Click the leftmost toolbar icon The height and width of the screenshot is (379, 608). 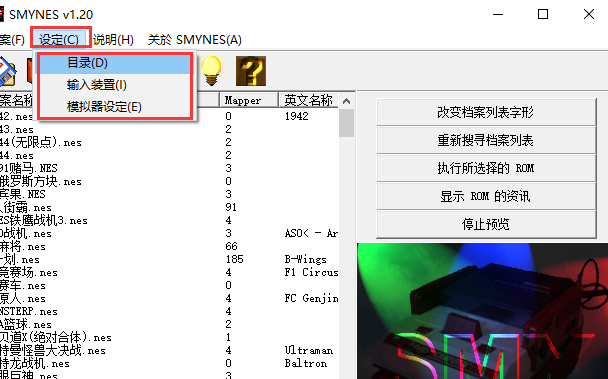tap(7, 71)
